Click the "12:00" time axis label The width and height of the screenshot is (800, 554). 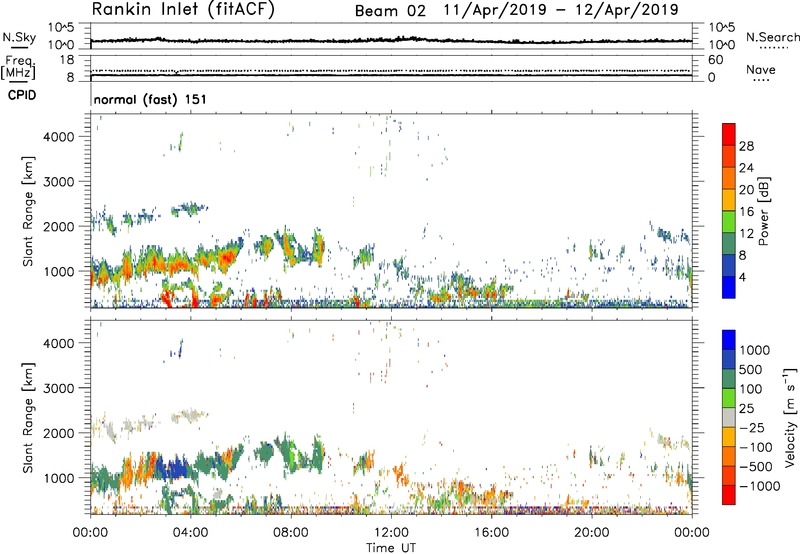(x=391, y=533)
